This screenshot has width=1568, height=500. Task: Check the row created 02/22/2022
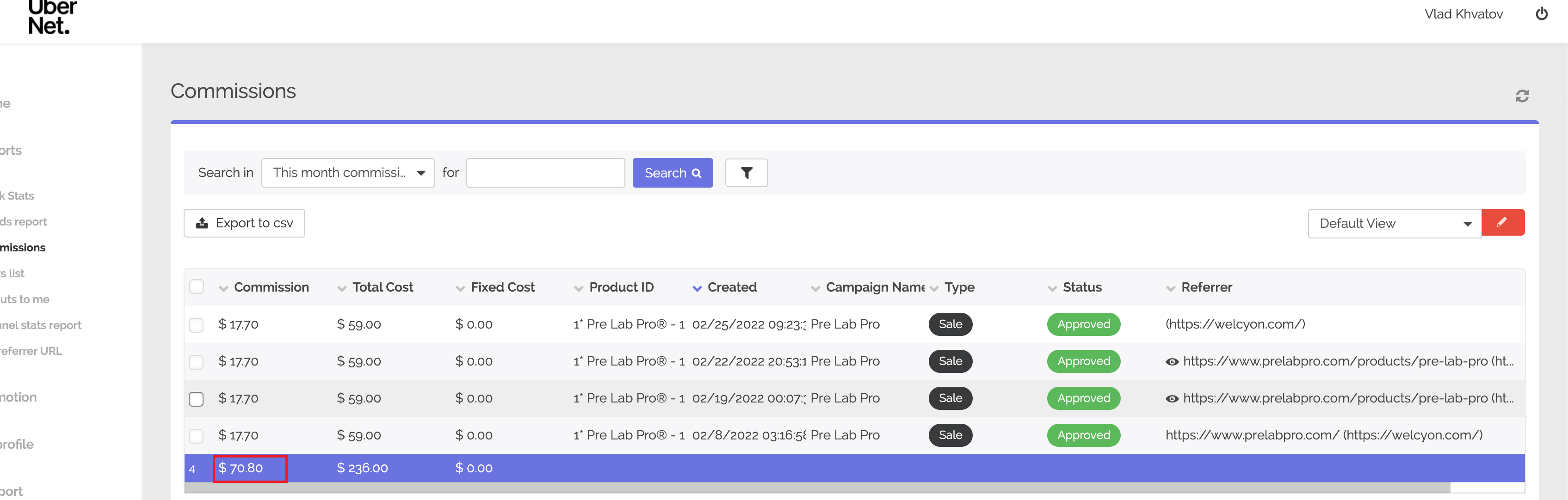[196, 362]
